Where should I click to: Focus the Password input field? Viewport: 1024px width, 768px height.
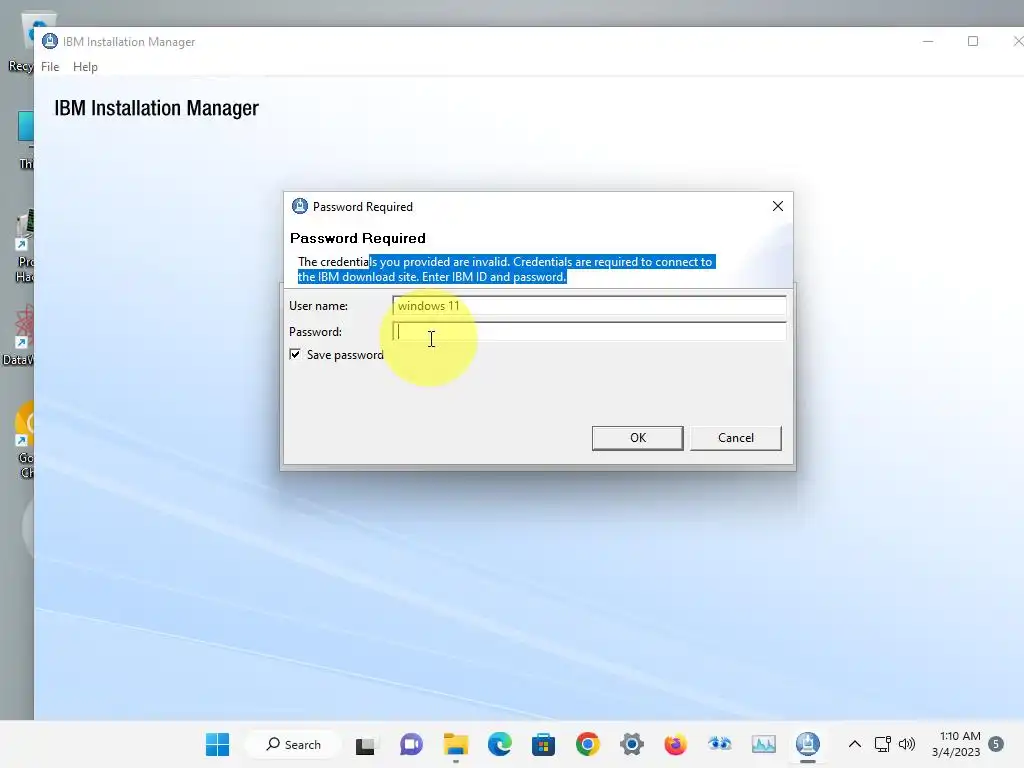click(x=589, y=332)
